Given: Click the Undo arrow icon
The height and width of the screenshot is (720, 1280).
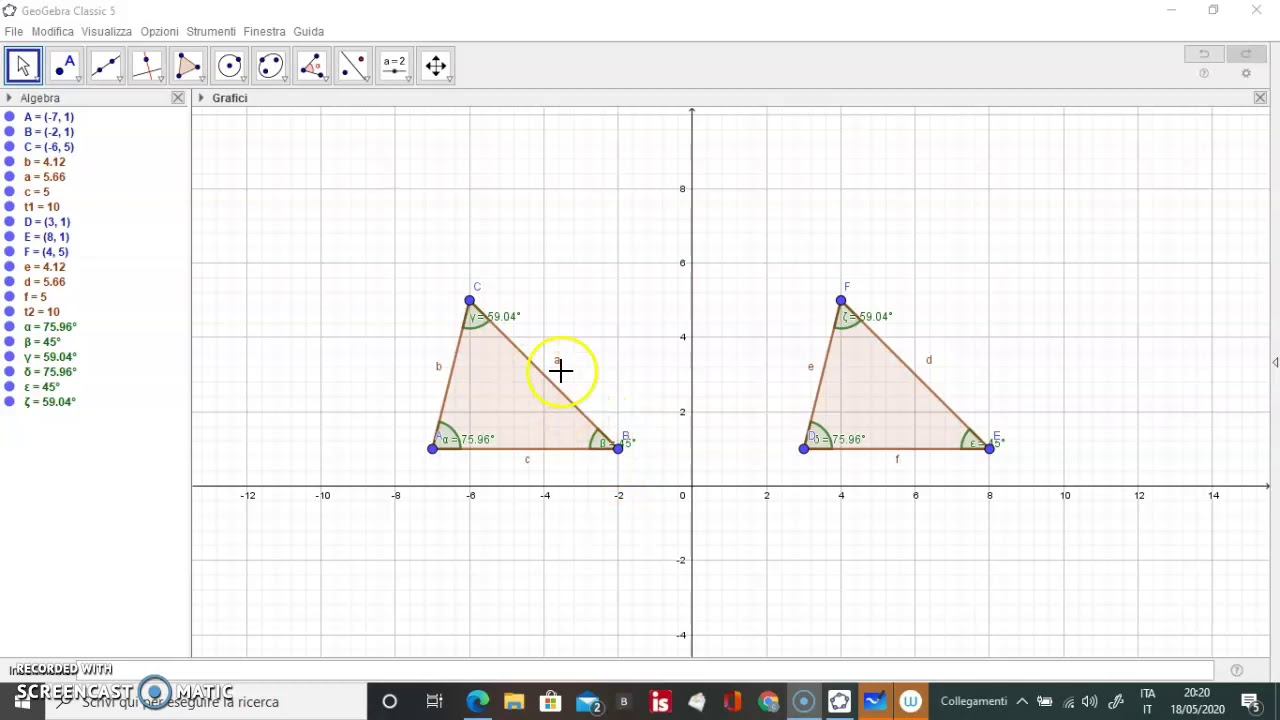Looking at the screenshot, I should tap(1204, 54).
